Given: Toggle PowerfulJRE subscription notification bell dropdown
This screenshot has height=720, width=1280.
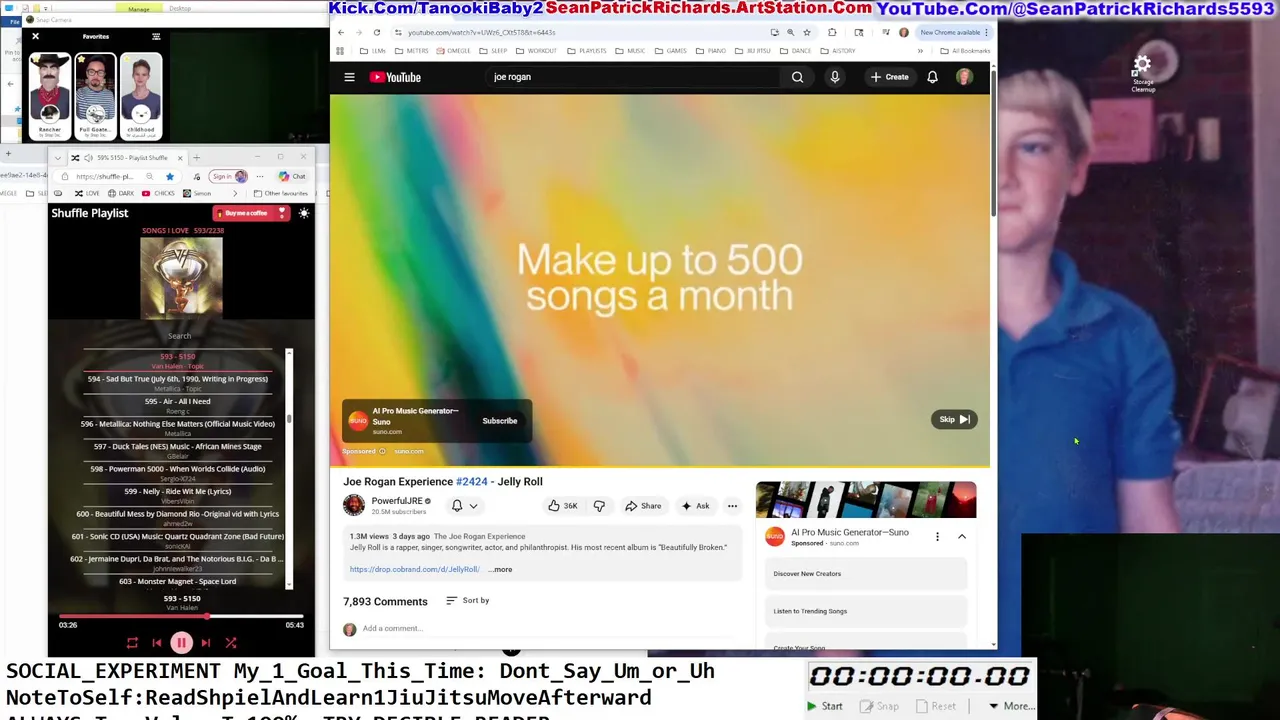Looking at the screenshot, I should click(464, 506).
